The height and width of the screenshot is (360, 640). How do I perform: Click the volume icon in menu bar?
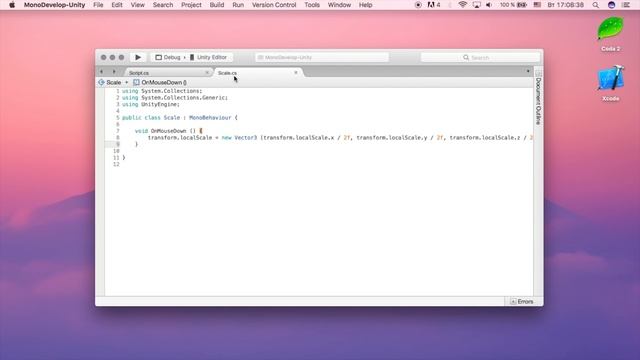489,5
